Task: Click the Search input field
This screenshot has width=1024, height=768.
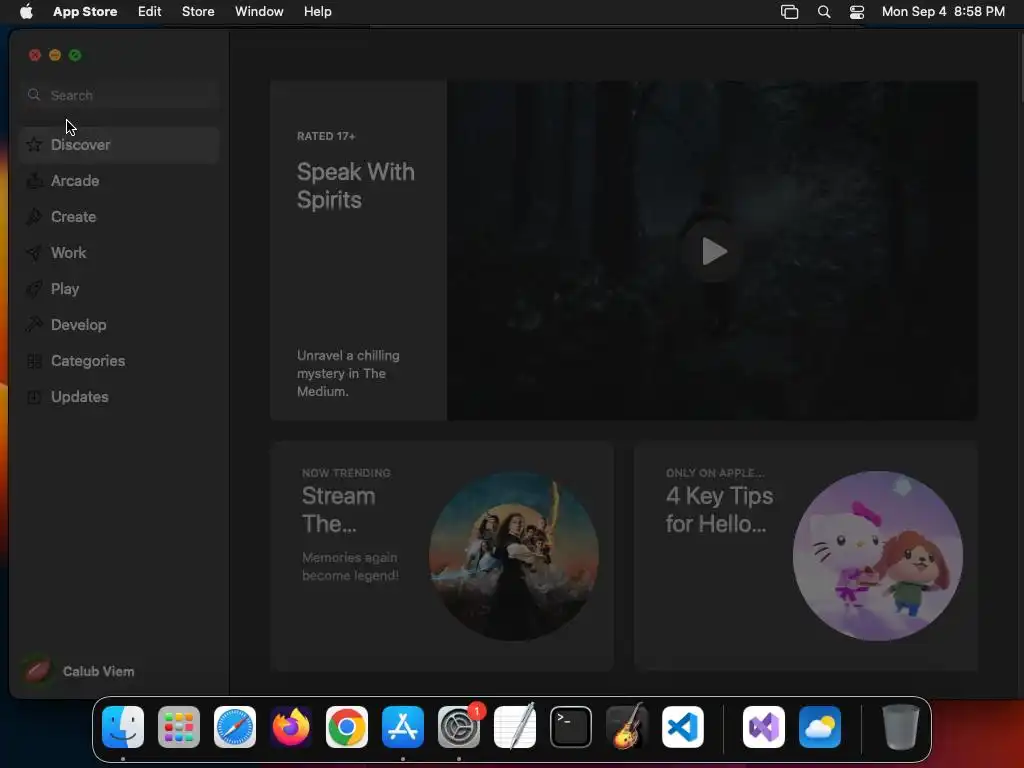Action: tap(119, 95)
